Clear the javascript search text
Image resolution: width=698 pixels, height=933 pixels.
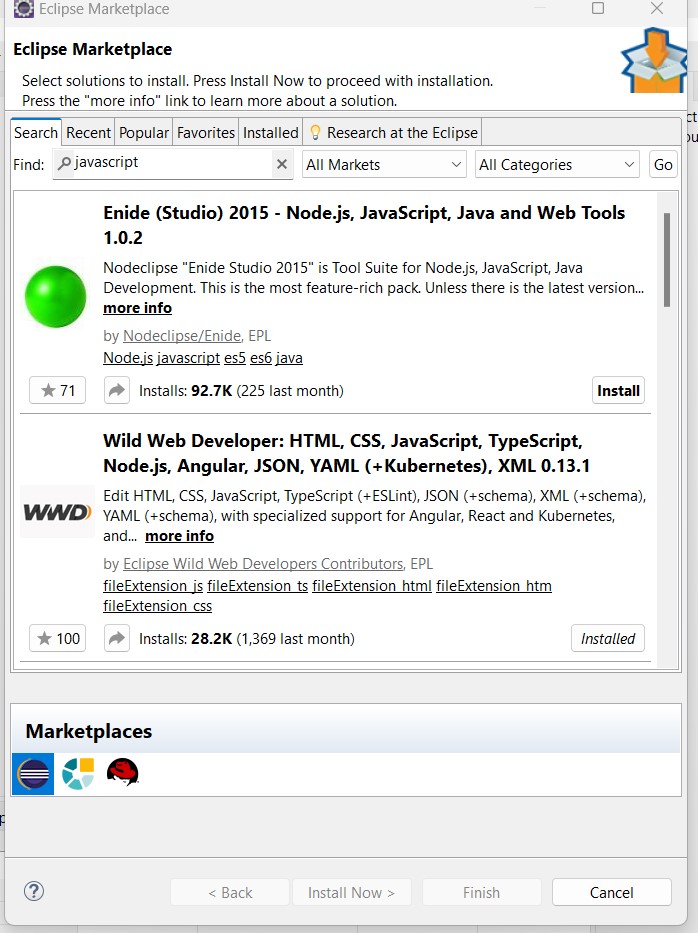(x=282, y=164)
